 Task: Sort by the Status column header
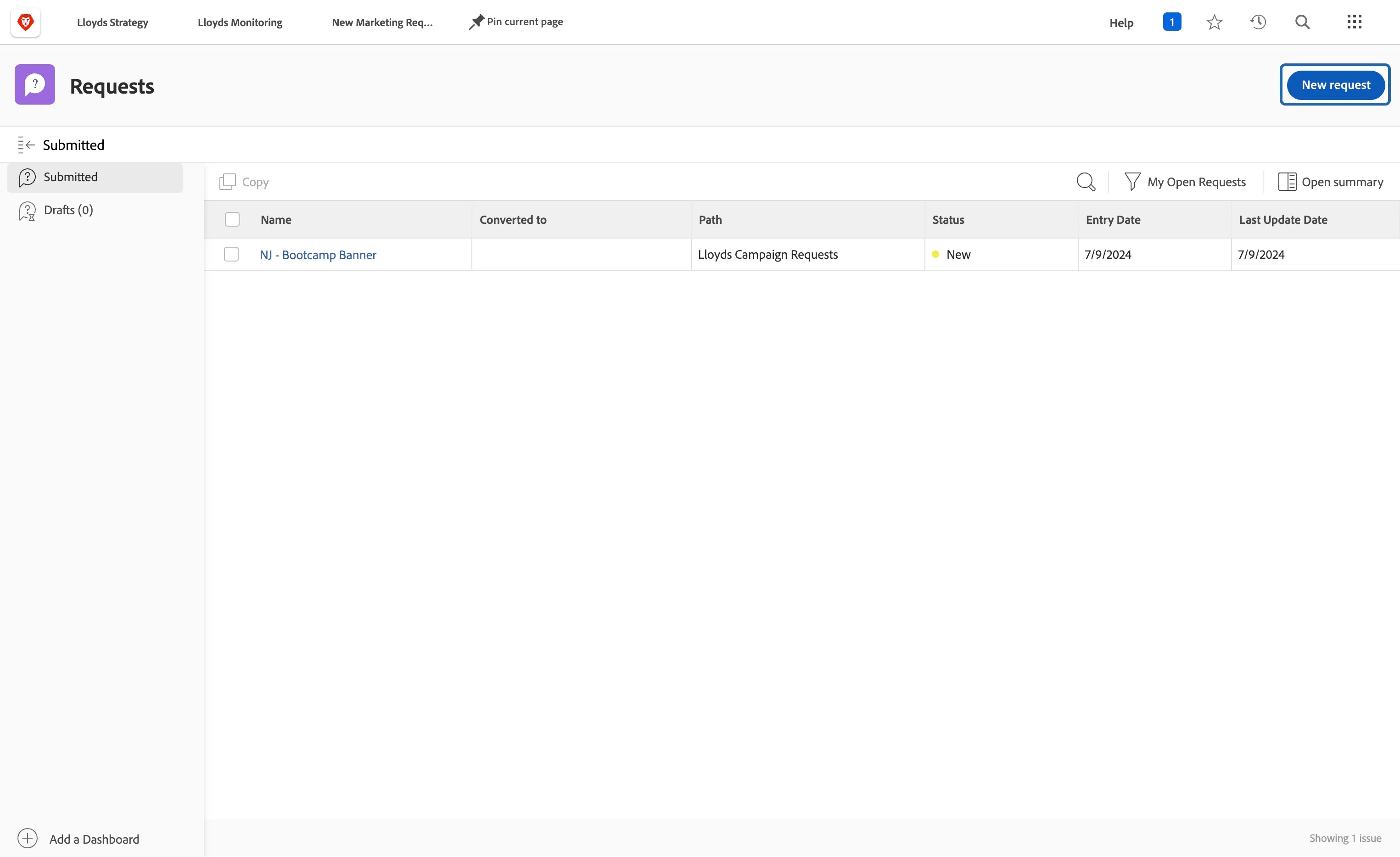948,220
